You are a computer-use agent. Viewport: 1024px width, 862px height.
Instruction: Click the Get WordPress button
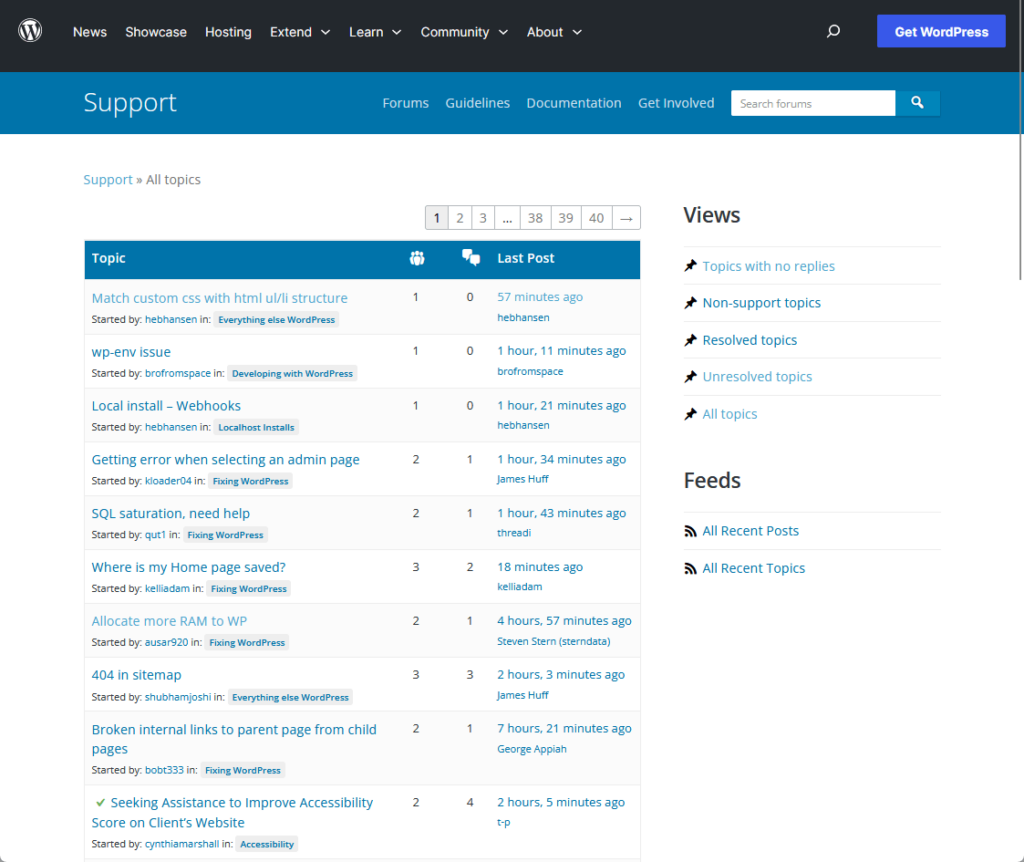[x=941, y=31]
